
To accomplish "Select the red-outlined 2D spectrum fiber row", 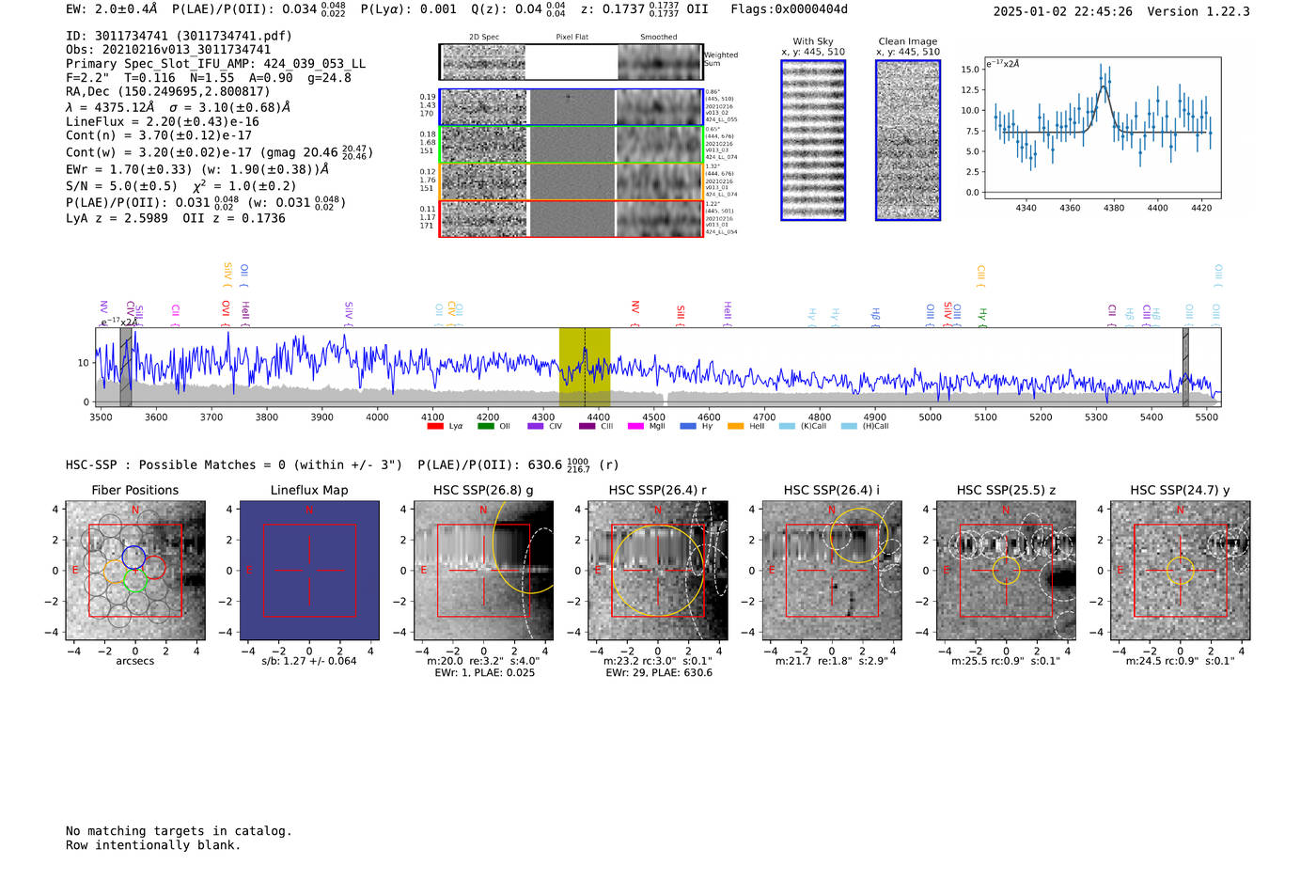I will [x=571, y=218].
